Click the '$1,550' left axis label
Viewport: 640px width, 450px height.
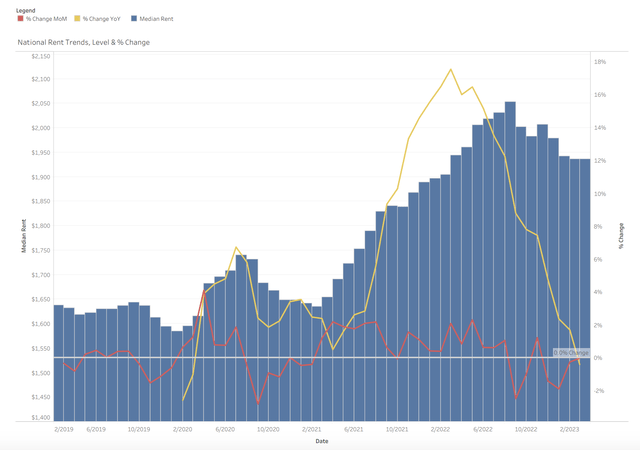pos(41,348)
